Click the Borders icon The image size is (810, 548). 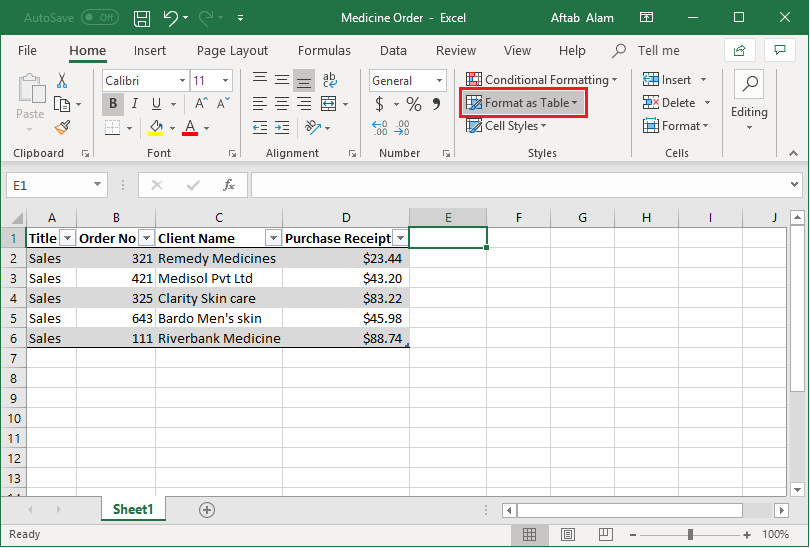tap(112, 128)
